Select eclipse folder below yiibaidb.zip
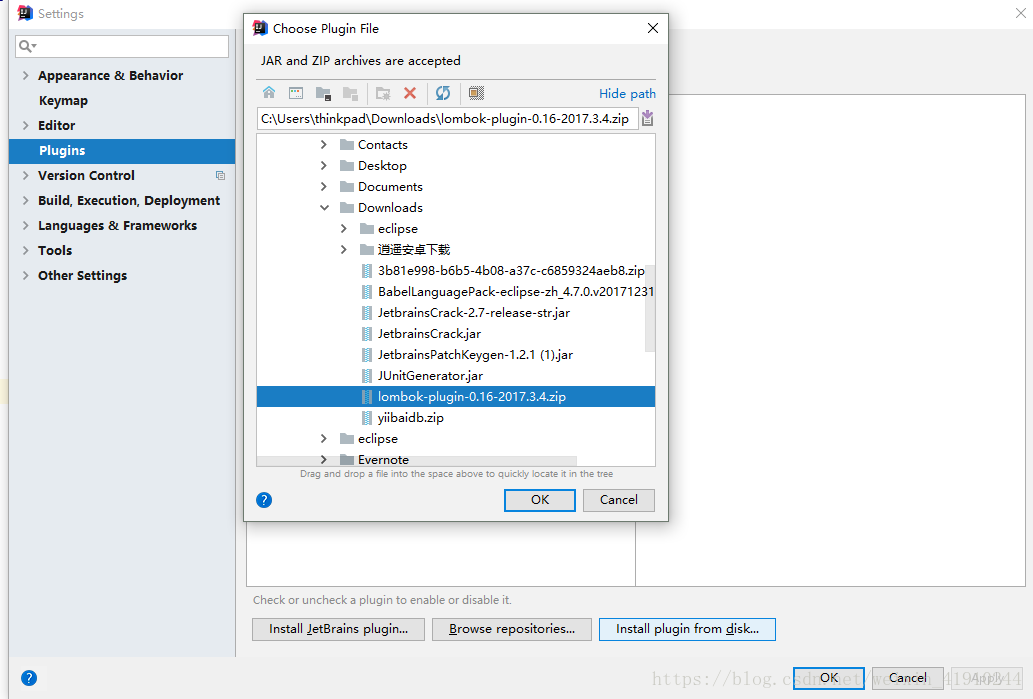This screenshot has height=699, width=1033. [377, 439]
